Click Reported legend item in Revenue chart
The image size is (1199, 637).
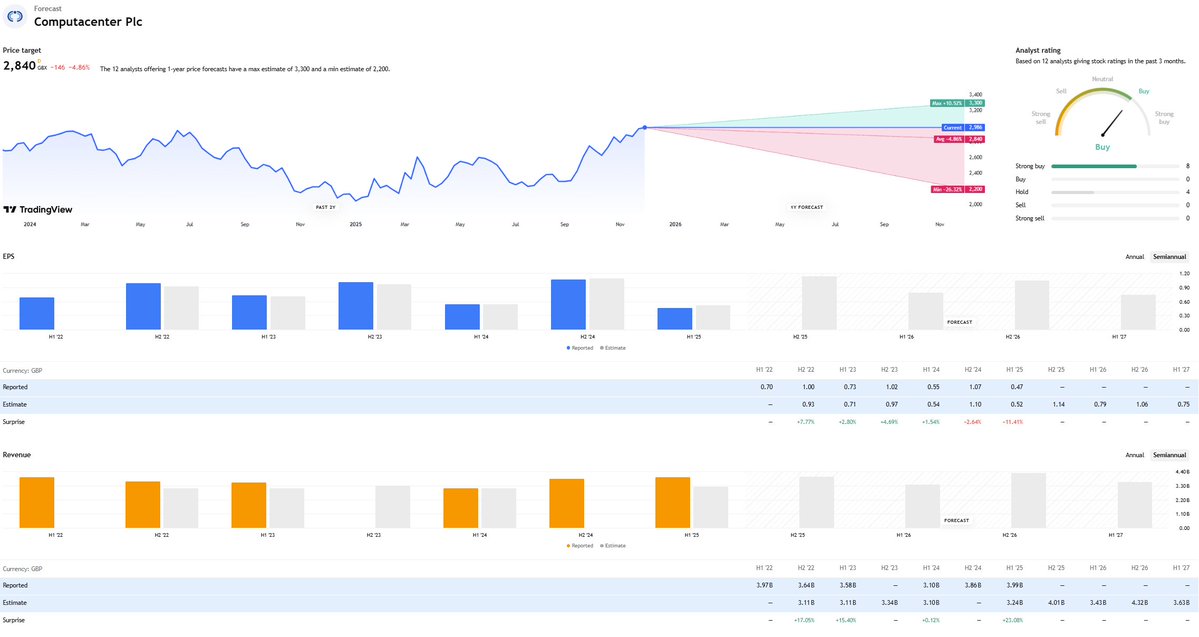580,546
